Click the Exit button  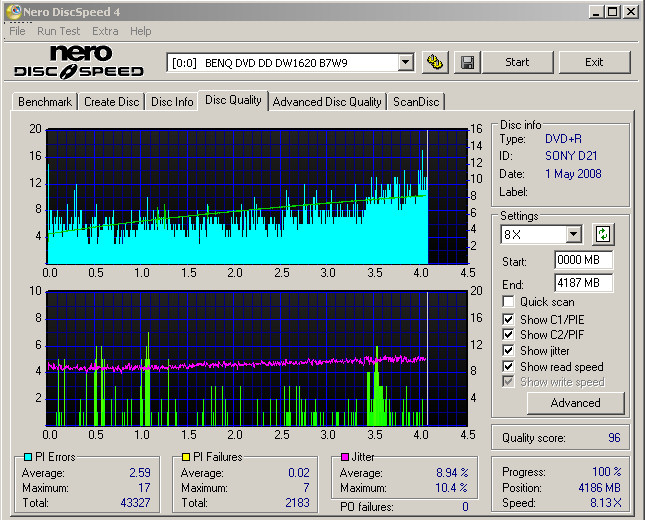pos(594,62)
